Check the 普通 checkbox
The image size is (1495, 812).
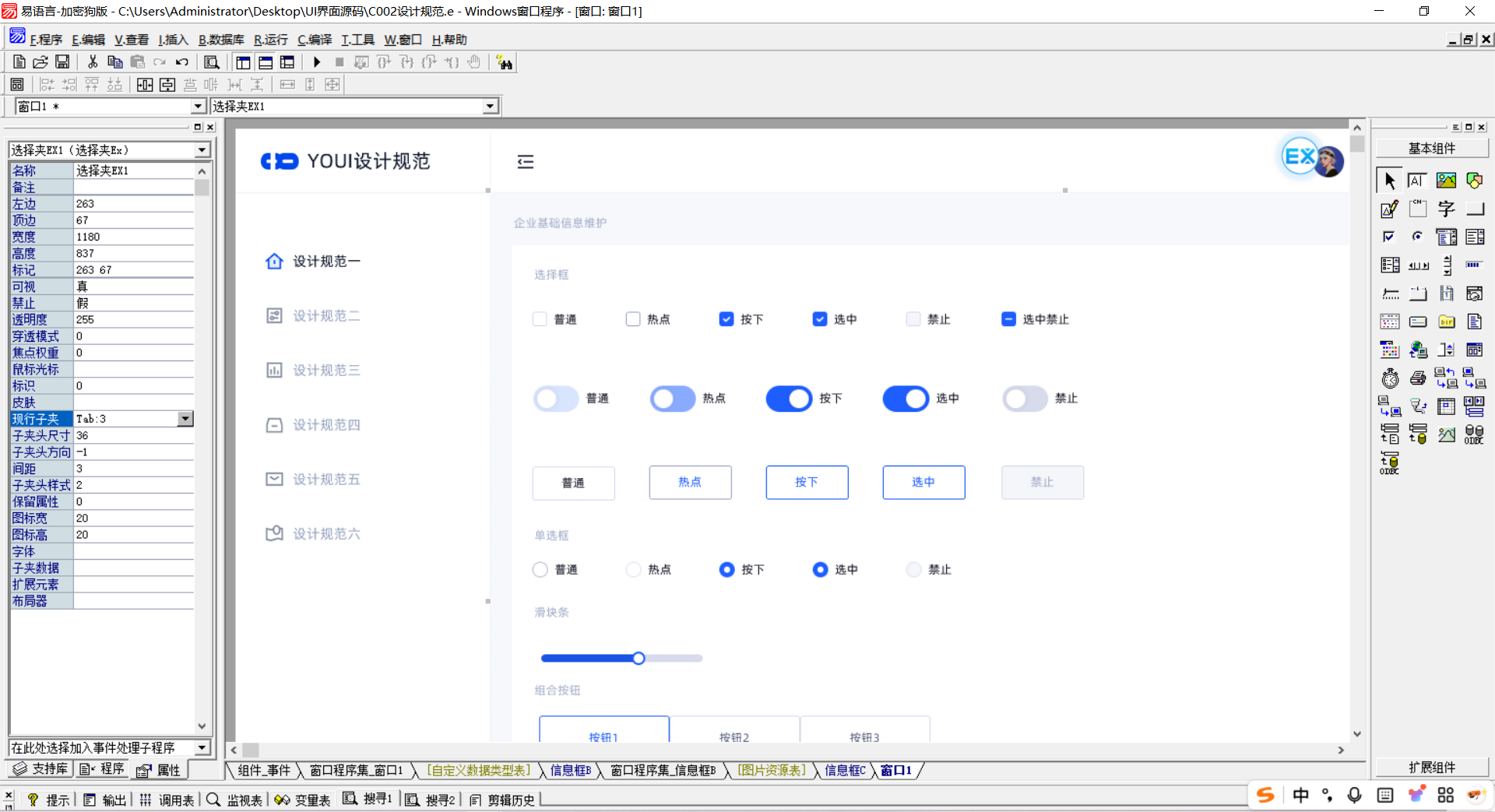click(540, 319)
